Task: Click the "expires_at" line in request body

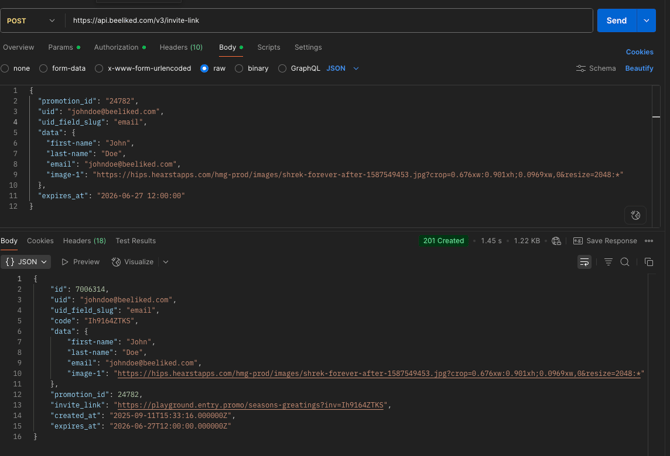Action: pos(112,196)
